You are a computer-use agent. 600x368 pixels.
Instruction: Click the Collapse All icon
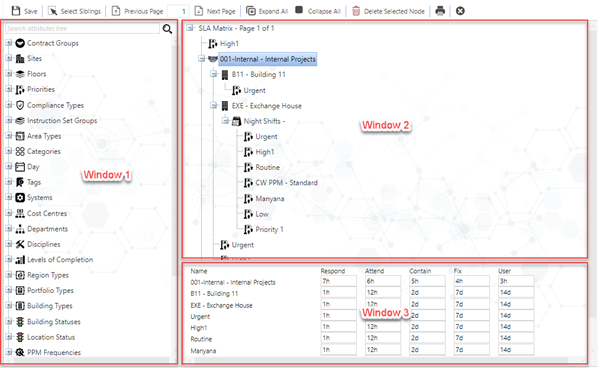click(x=299, y=10)
